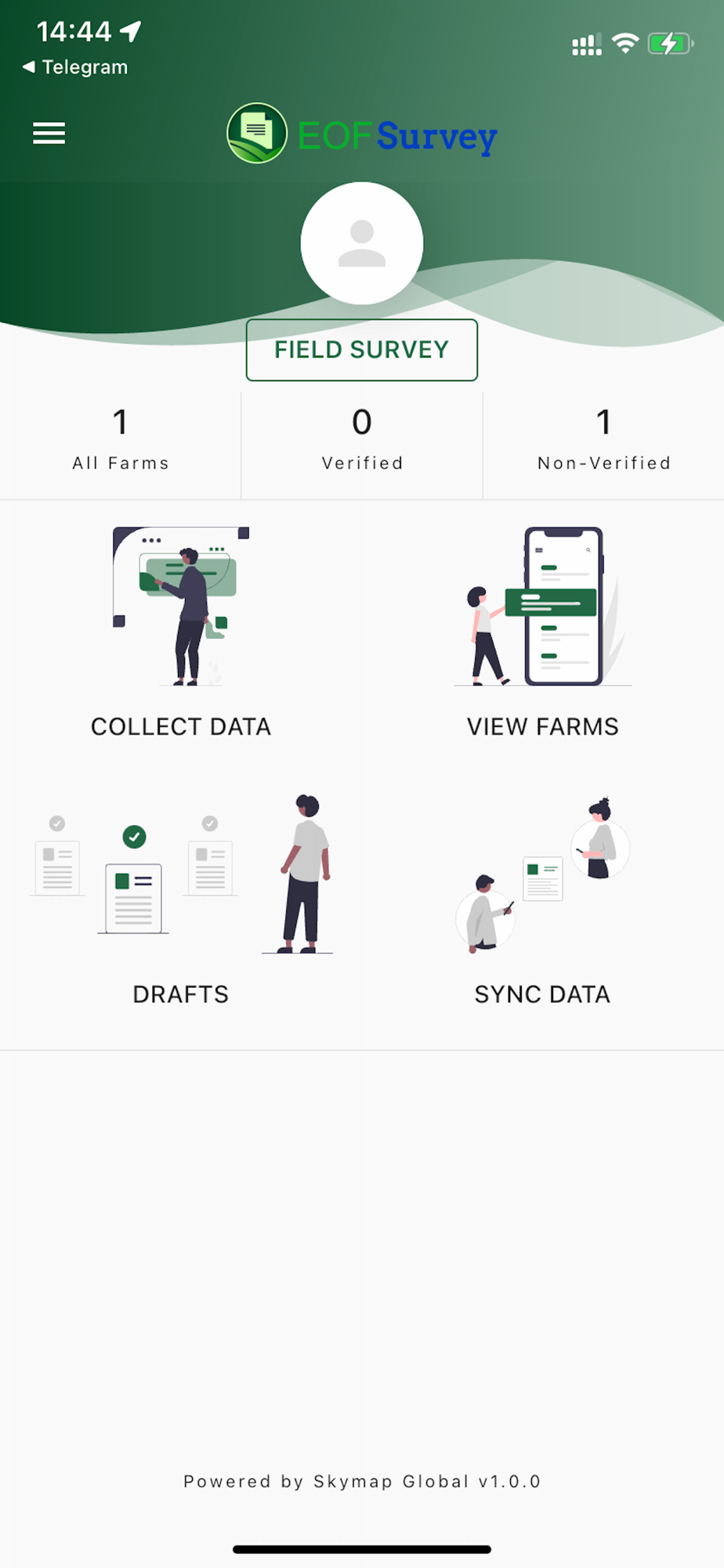Tap the Wi-Fi status icon

point(625,44)
